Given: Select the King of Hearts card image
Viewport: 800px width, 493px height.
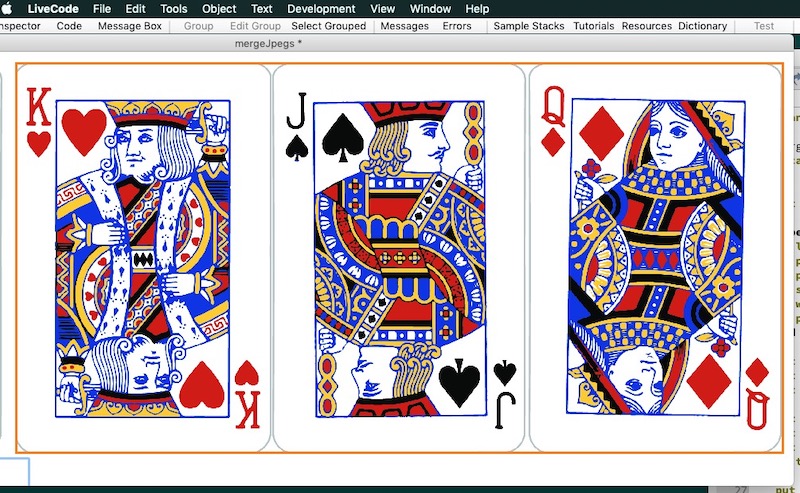Looking at the screenshot, I should coord(143,258).
